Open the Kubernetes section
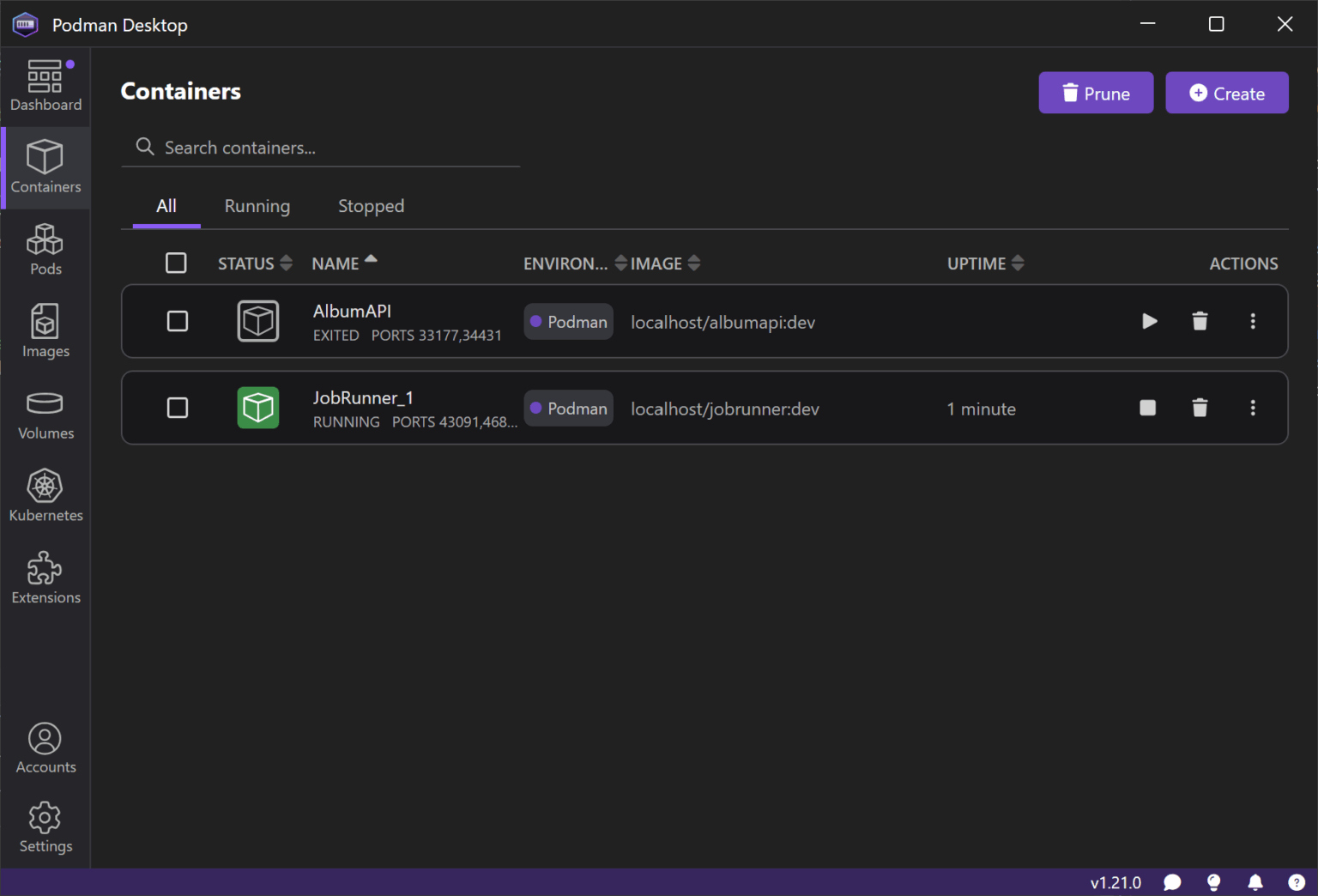Viewport: 1318px width, 896px height. [45, 493]
